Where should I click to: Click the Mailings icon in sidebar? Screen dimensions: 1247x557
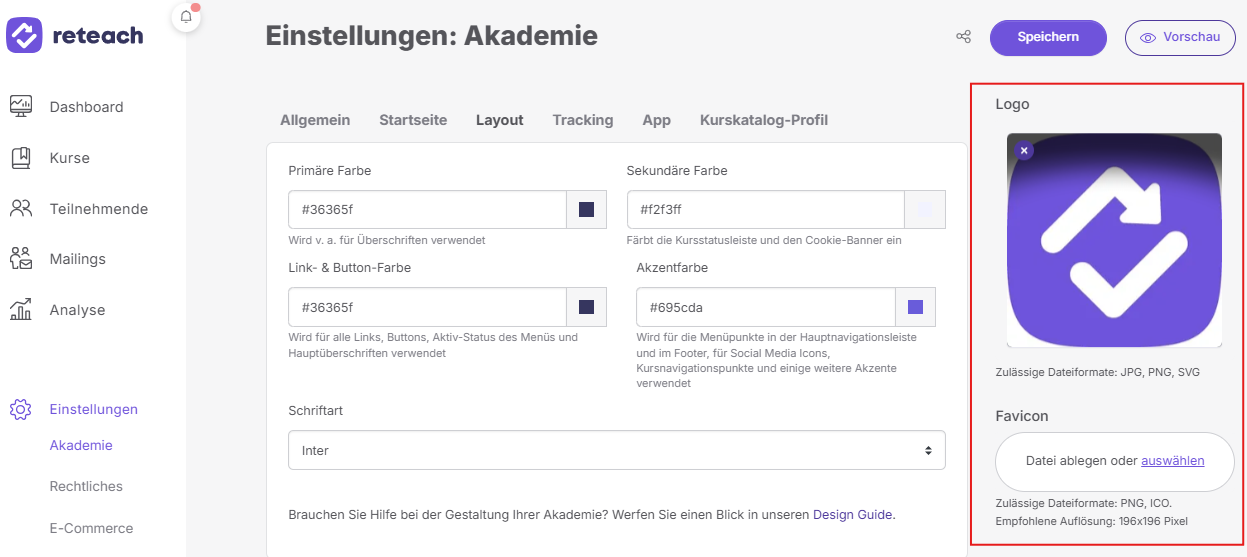(x=21, y=259)
